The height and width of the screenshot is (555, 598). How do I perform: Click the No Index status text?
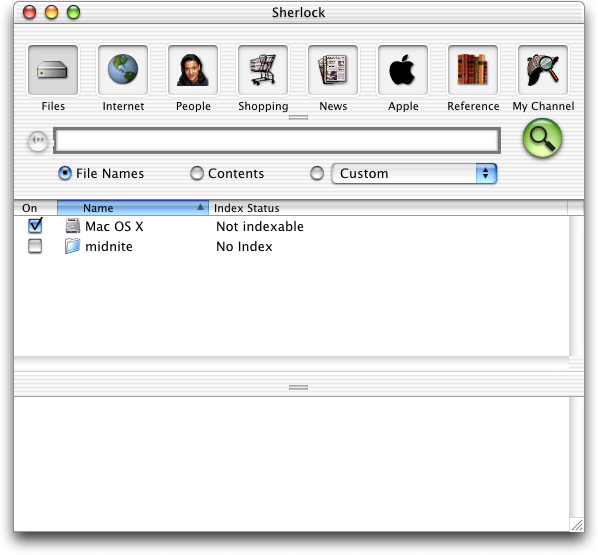[x=244, y=246]
